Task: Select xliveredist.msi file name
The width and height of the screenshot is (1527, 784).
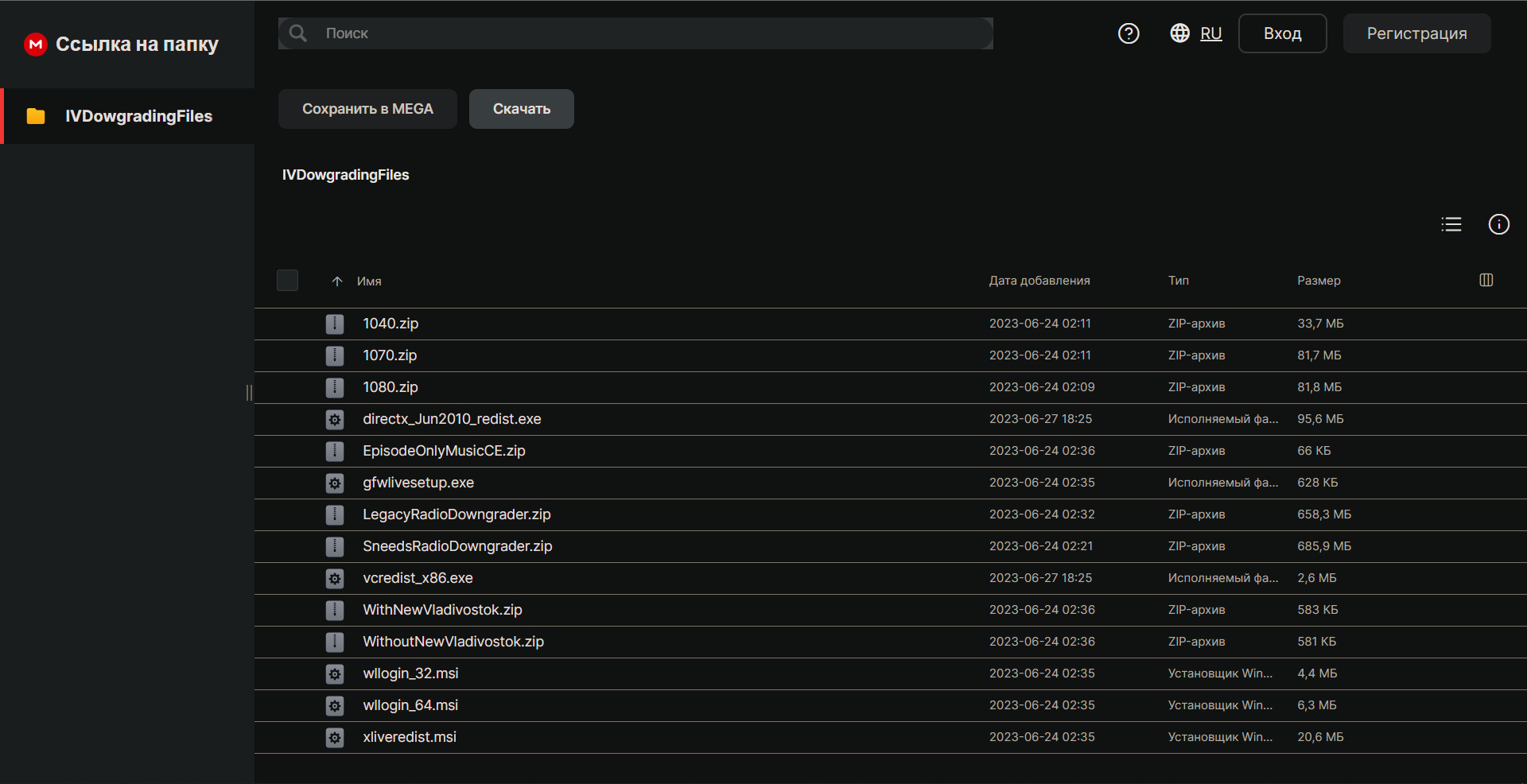Action: (x=410, y=737)
